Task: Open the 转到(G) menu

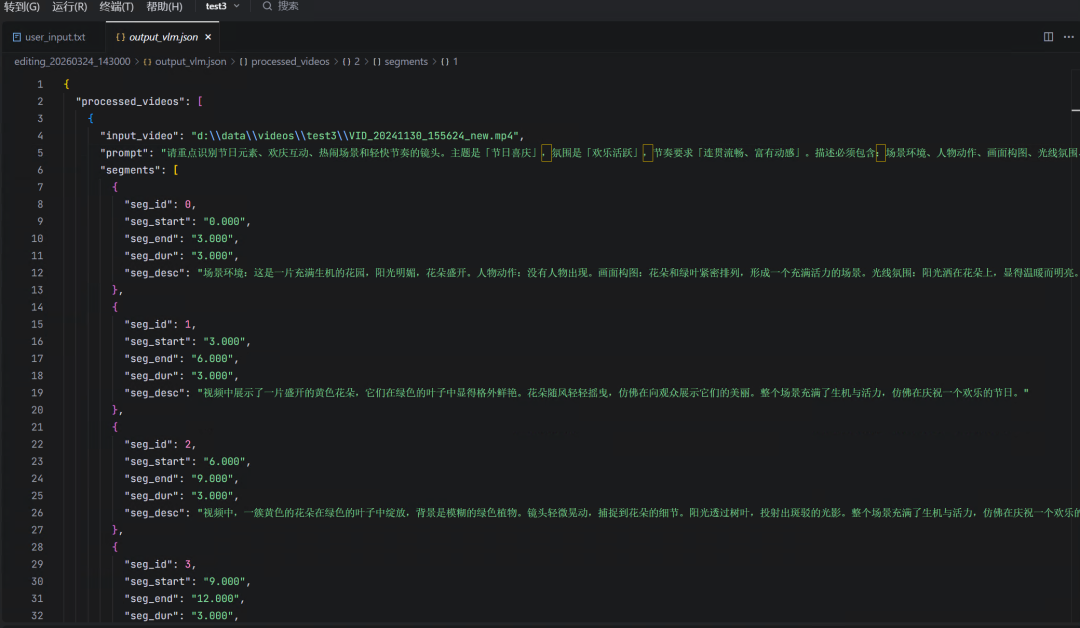Action: point(22,6)
